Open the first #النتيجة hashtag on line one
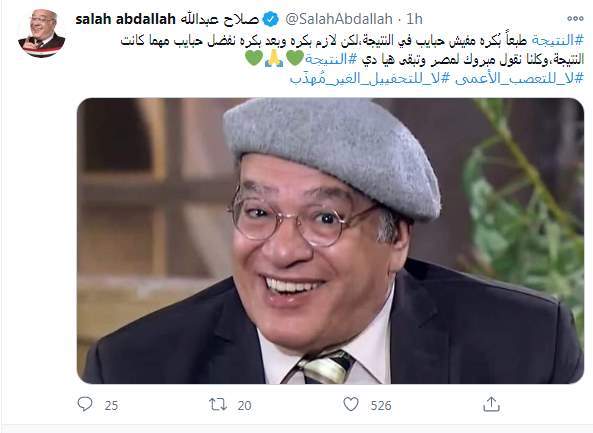 [558, 40]
